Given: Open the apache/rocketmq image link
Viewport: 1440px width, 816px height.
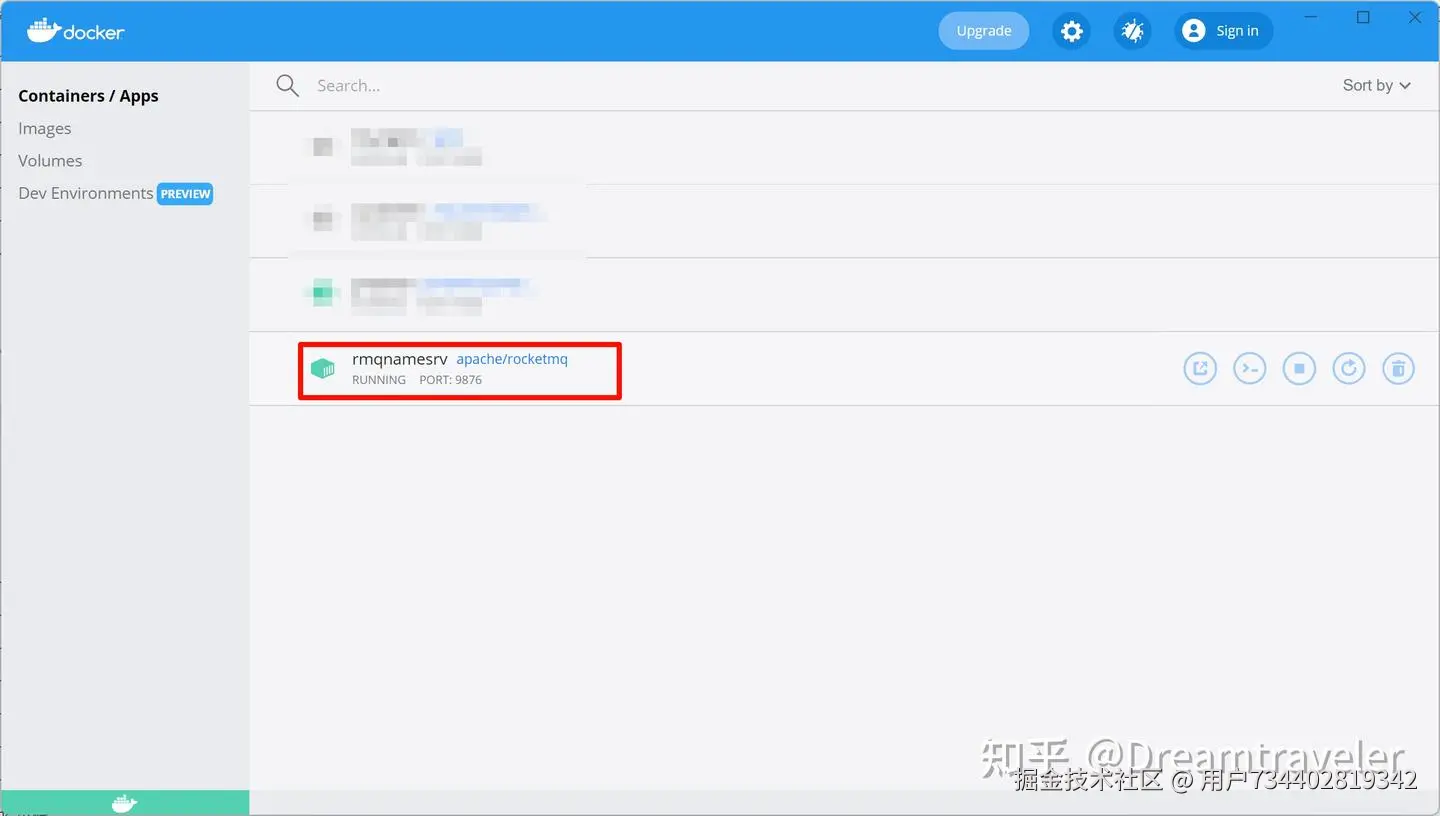Looking at the screenshot, I should point(512,359).
